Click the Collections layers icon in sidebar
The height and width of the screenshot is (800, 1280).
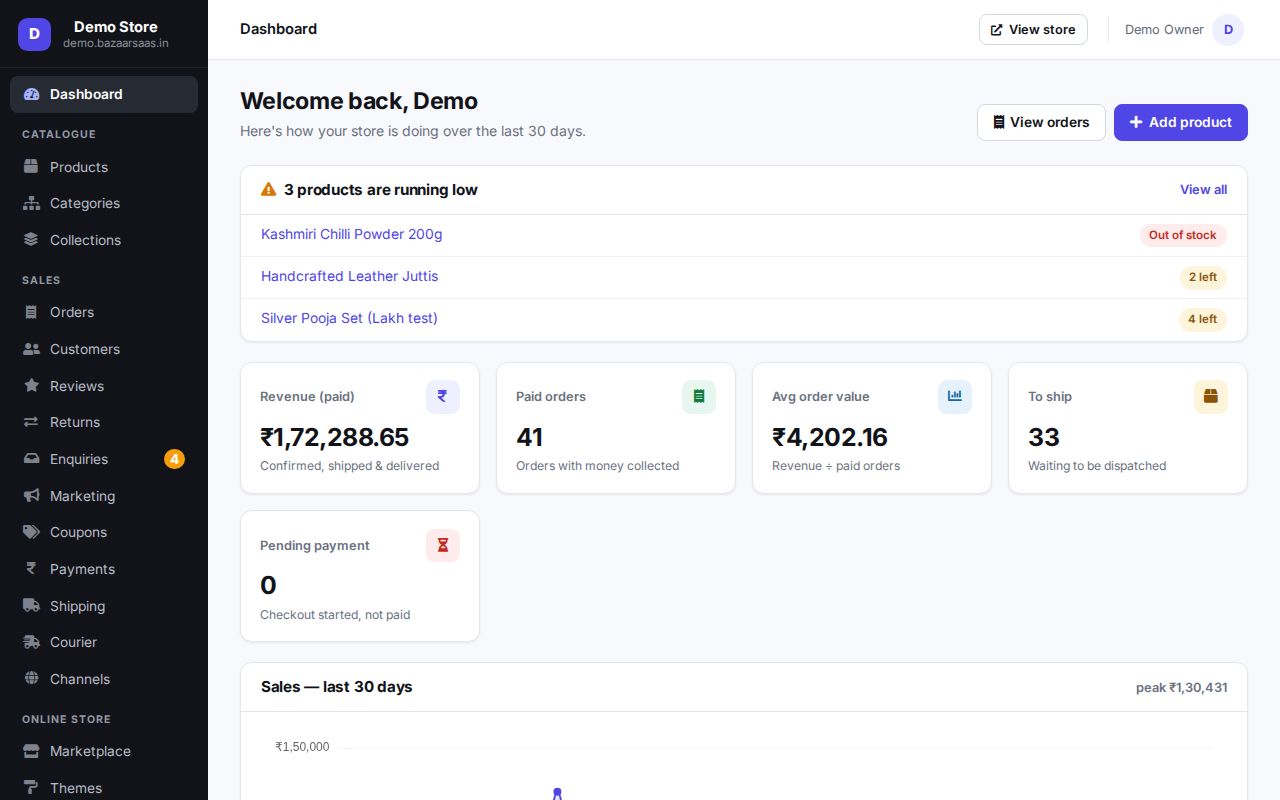31,240
